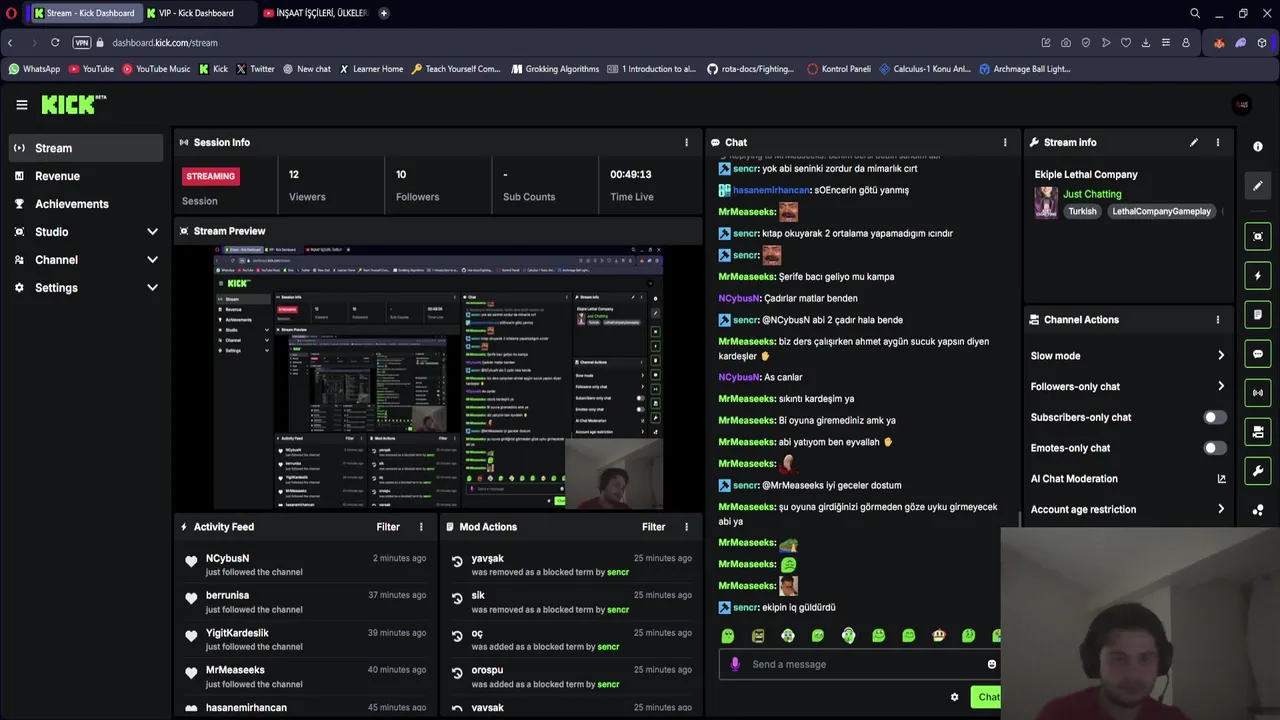Screen dimensions: 1280x720
Task: Open the Chat panel options menu
Action: [x=1005, y=142]
